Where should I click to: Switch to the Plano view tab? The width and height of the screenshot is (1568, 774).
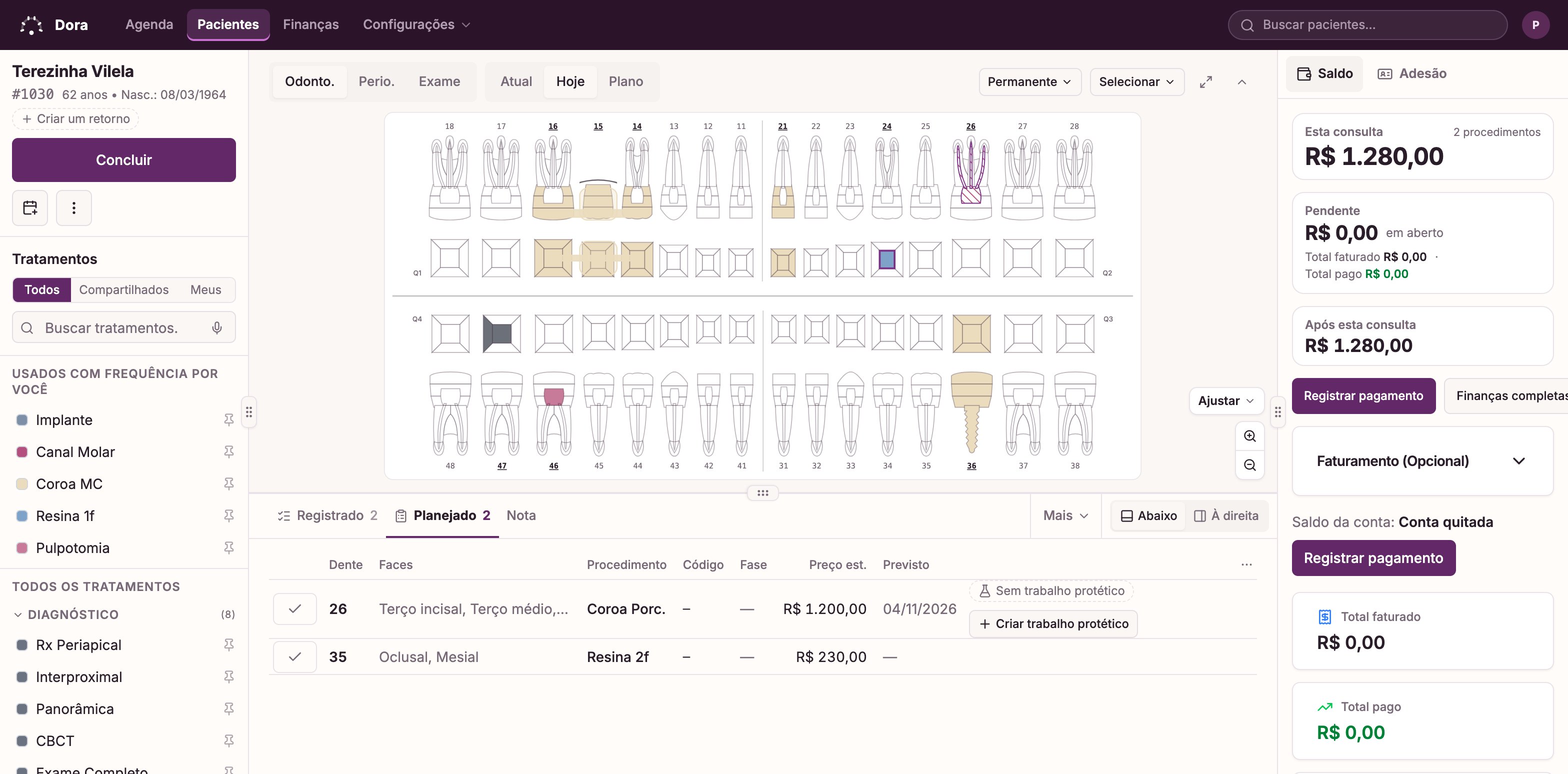click(x=625, y=82)
